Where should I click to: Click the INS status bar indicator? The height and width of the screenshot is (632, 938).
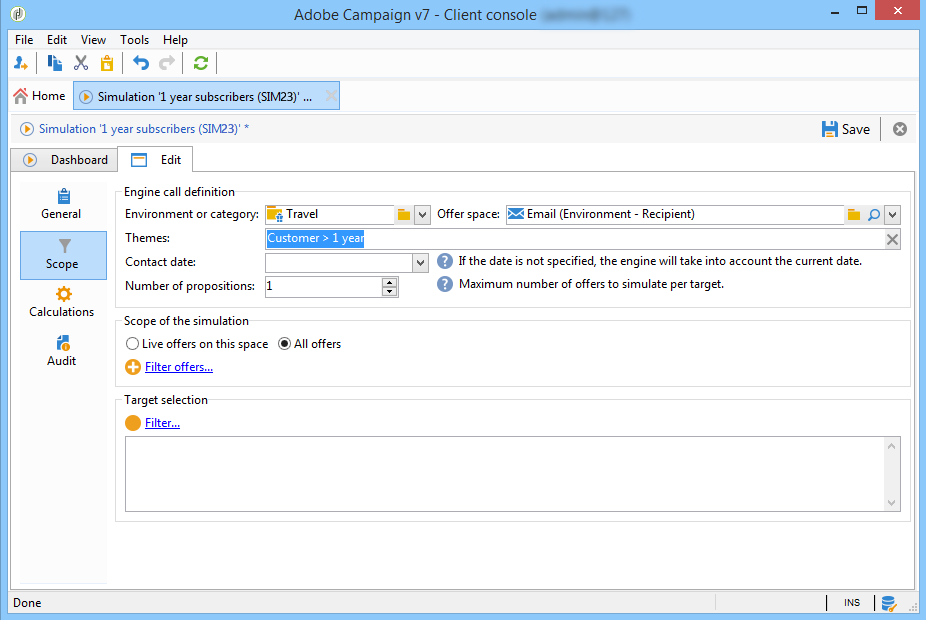click(852, 603)
